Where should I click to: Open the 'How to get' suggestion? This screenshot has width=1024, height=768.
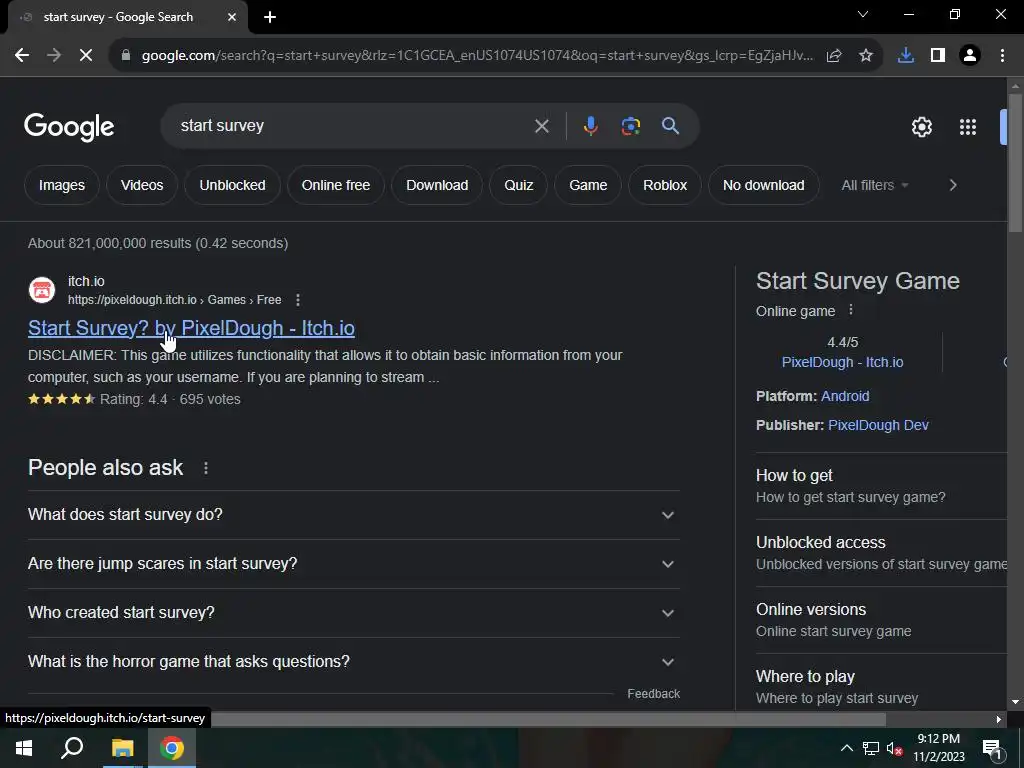tap(881, 486)
